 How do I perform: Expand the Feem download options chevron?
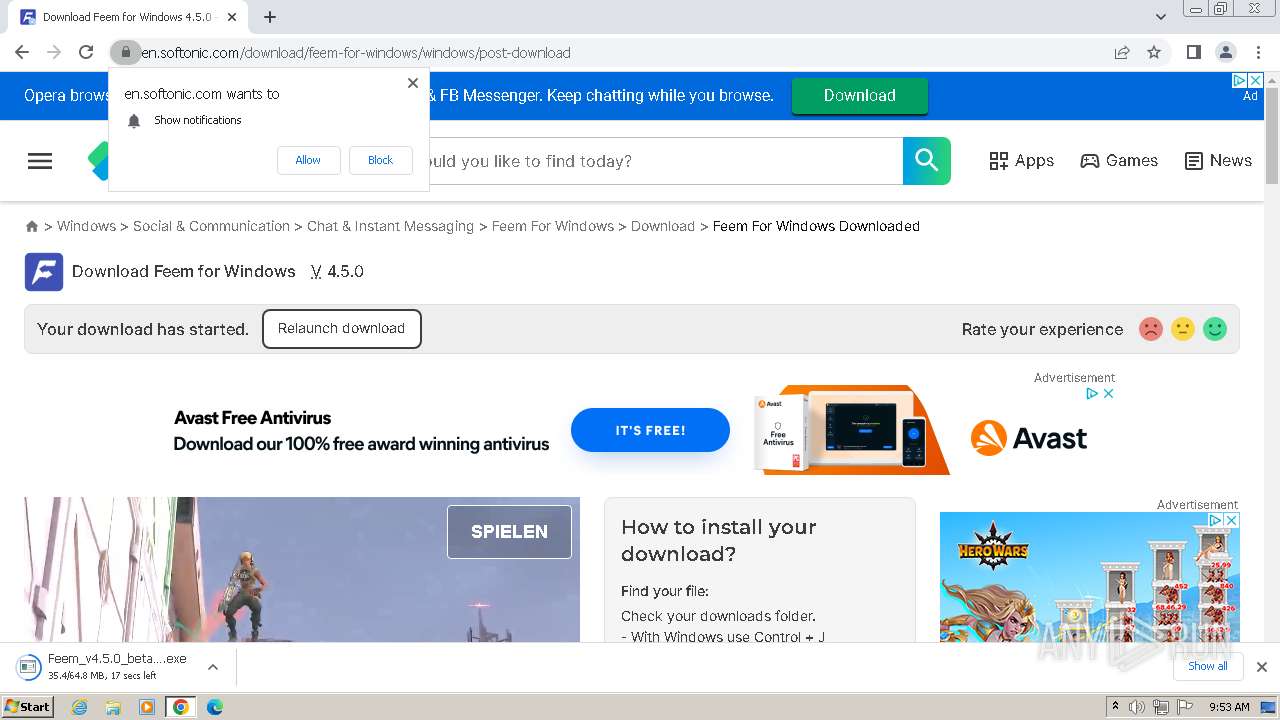(213, 667)
